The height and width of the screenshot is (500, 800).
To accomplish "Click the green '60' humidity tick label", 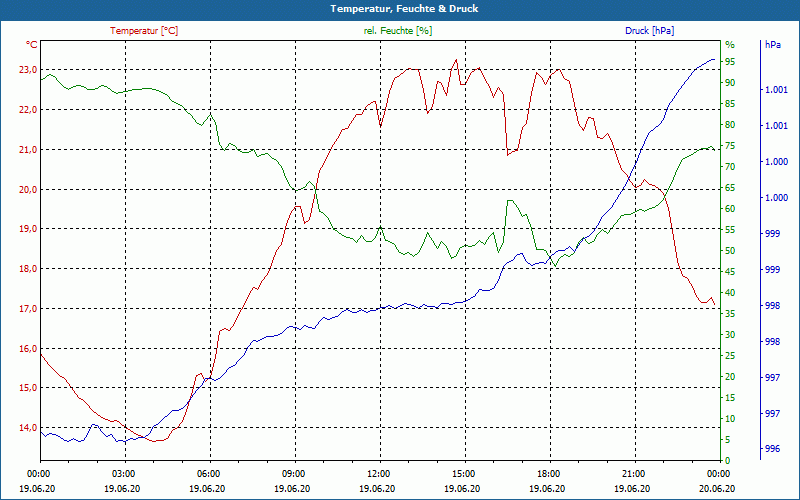I will click(730, 209).
